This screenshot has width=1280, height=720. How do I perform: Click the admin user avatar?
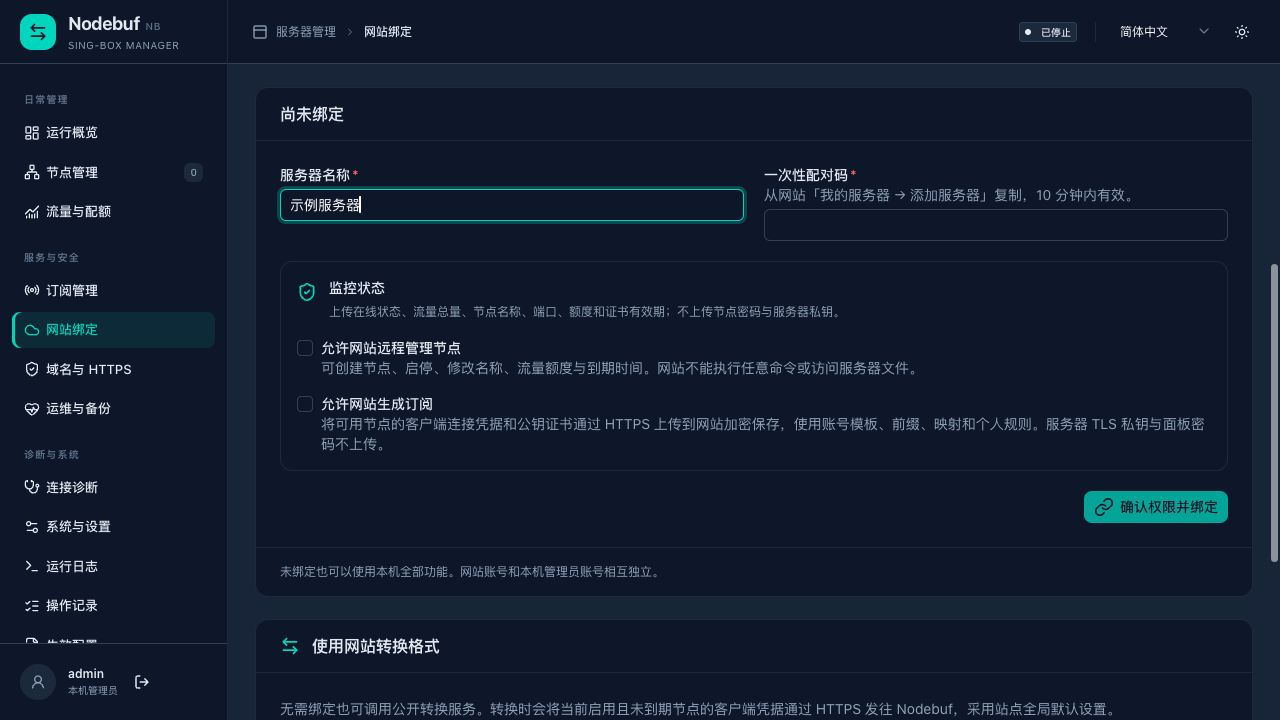tap(38, 682)
